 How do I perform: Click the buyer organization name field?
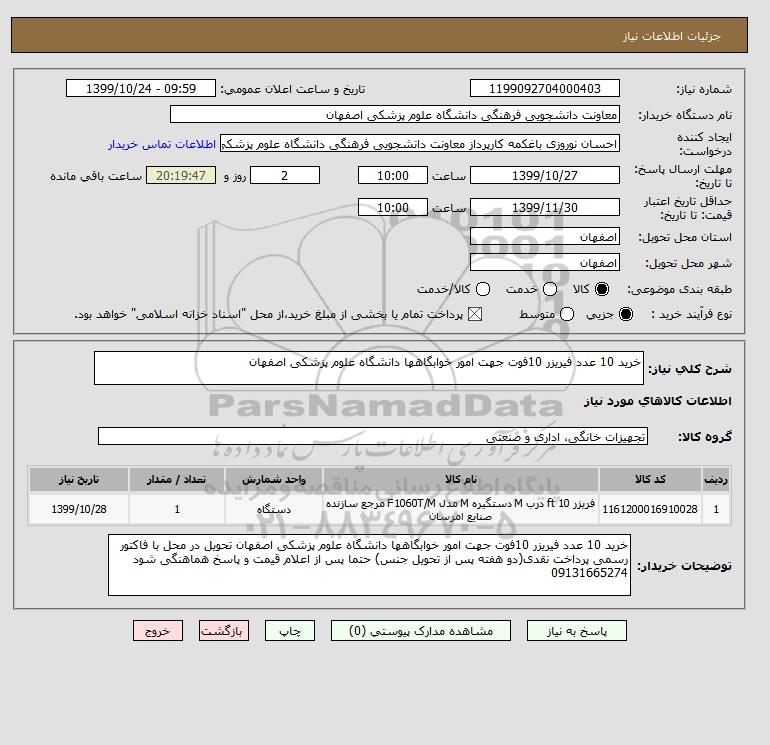[x=395, y=114]
